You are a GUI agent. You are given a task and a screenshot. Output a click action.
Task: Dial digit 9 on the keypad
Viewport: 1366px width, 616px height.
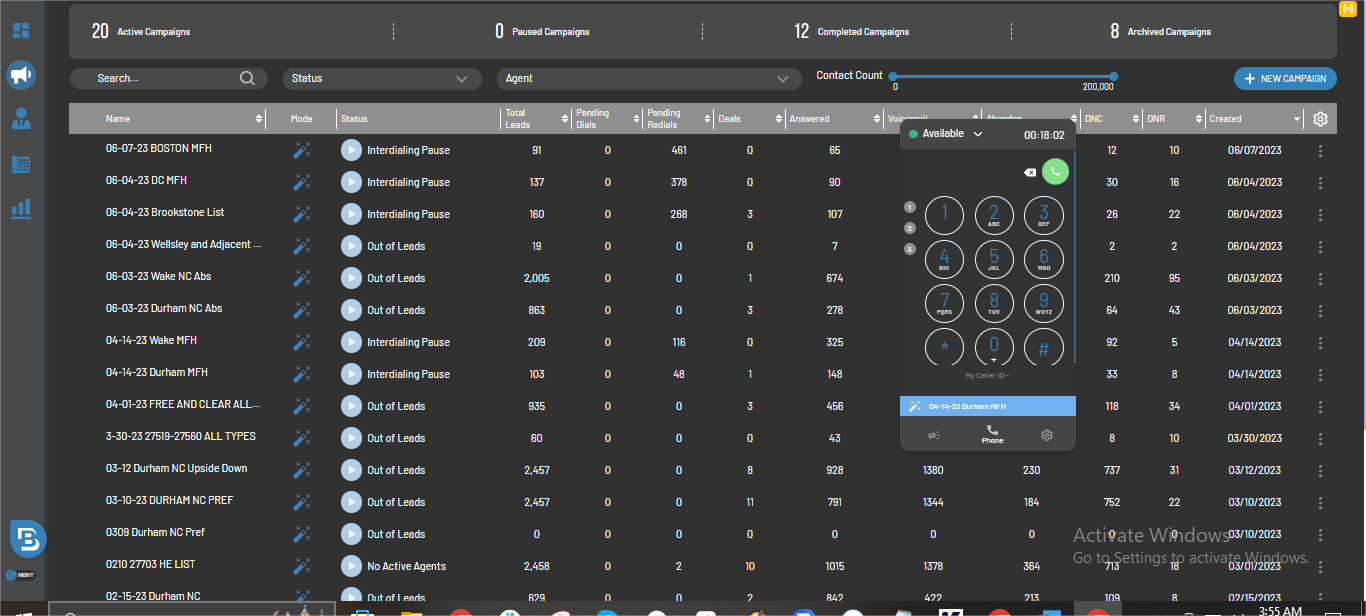pos(1044,303)
